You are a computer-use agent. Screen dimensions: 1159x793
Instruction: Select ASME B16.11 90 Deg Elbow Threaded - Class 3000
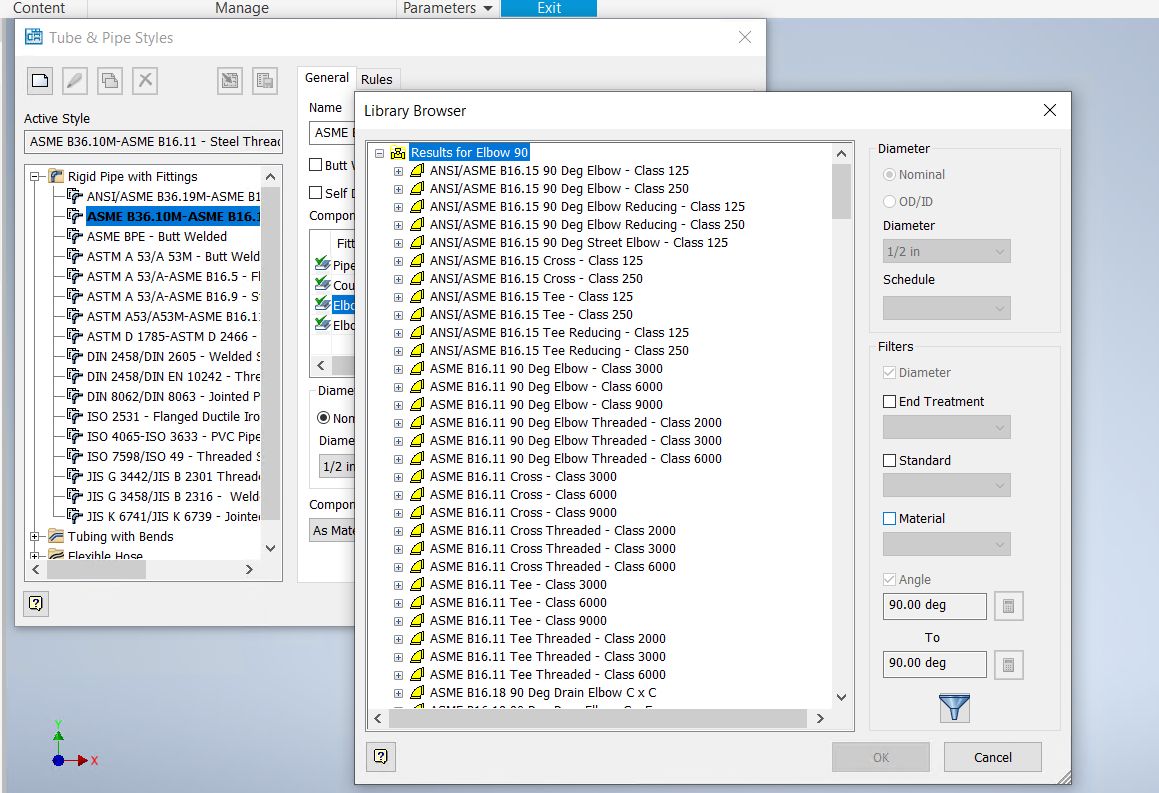576,440
